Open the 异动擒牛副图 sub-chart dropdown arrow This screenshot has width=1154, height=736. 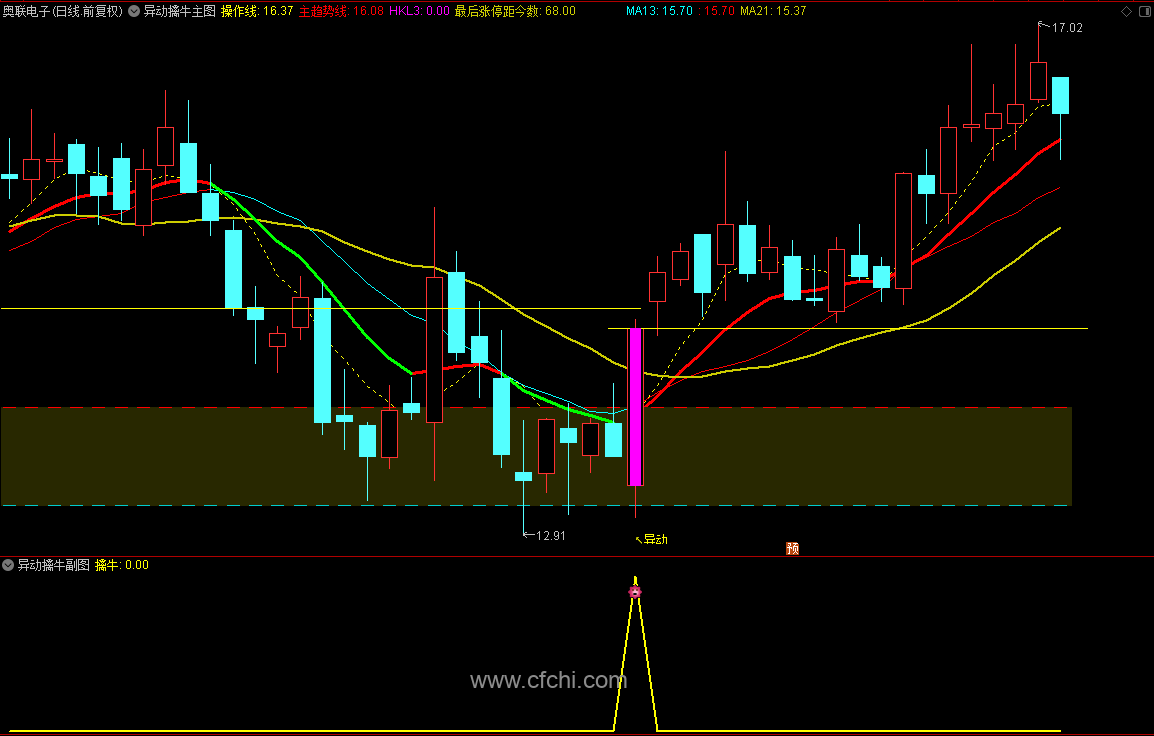[8, 565]
